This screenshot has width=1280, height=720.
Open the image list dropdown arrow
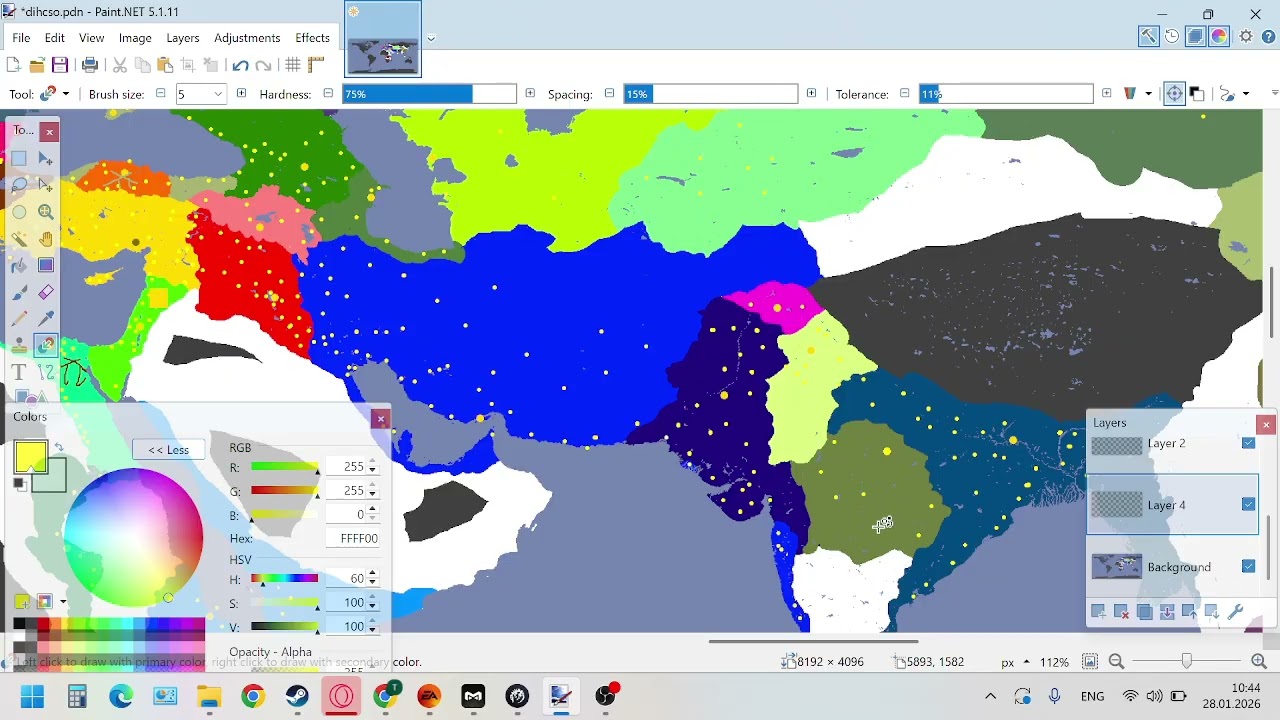coord(431,39)
